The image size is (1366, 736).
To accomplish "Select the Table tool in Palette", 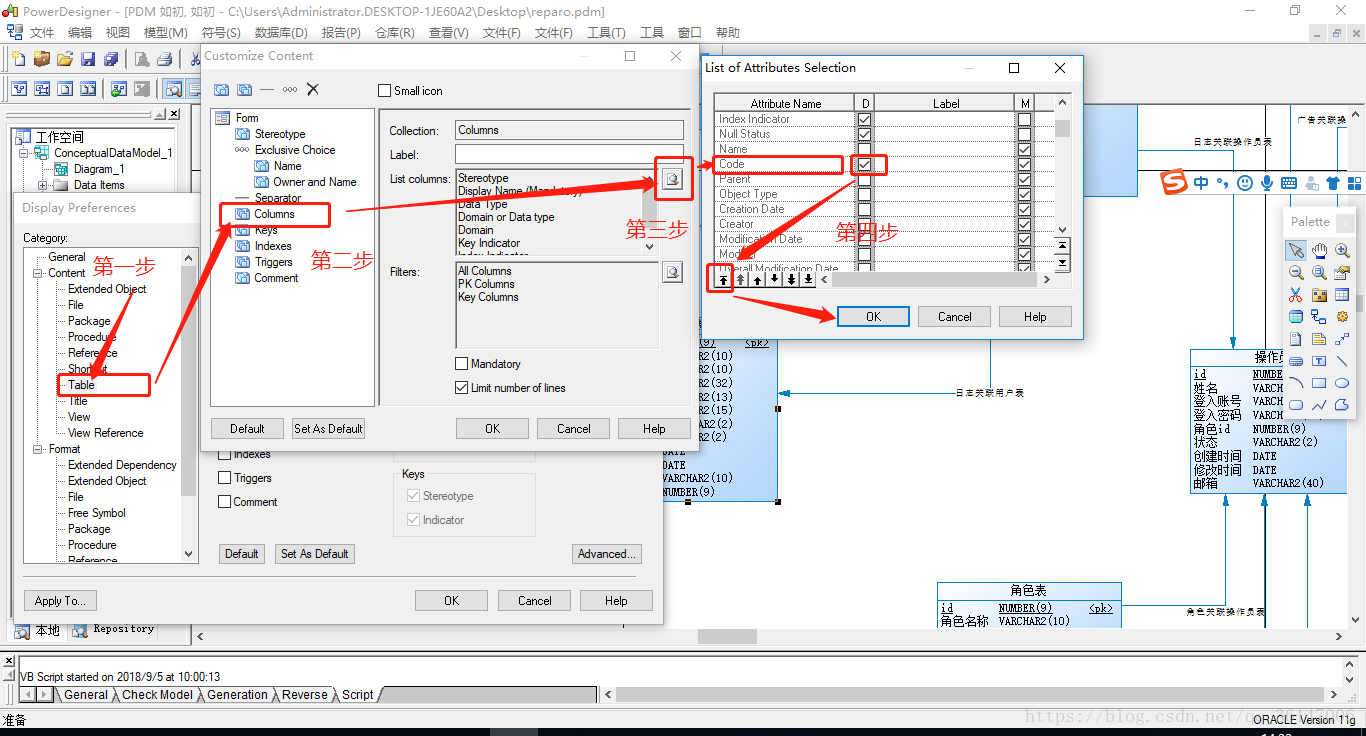I will click(x=1342, y=295).
